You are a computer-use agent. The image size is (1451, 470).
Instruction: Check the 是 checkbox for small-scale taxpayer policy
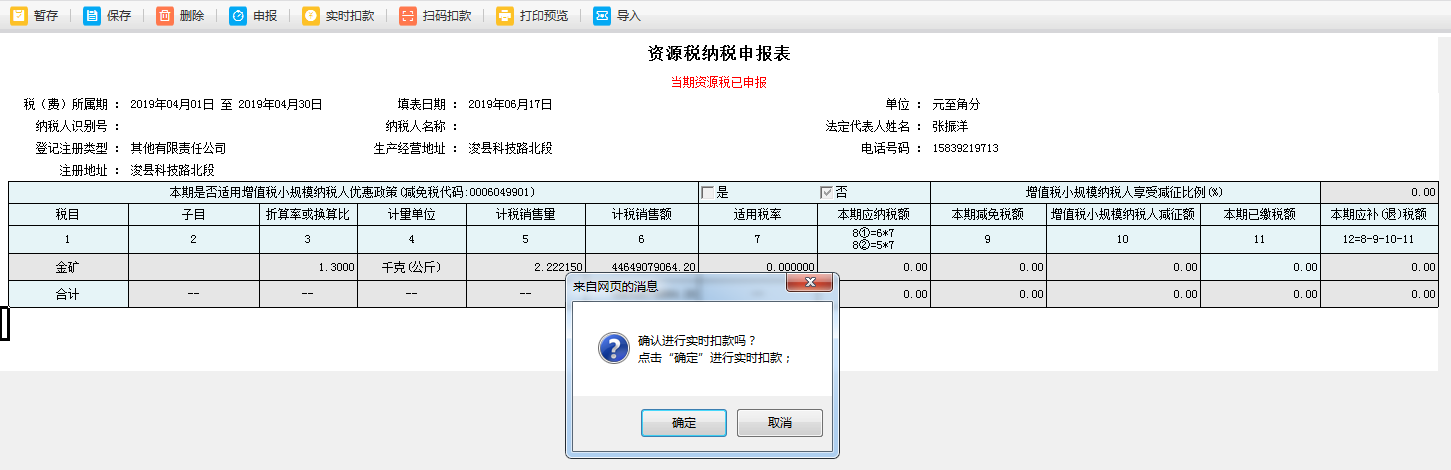click(x=708, y=192)
